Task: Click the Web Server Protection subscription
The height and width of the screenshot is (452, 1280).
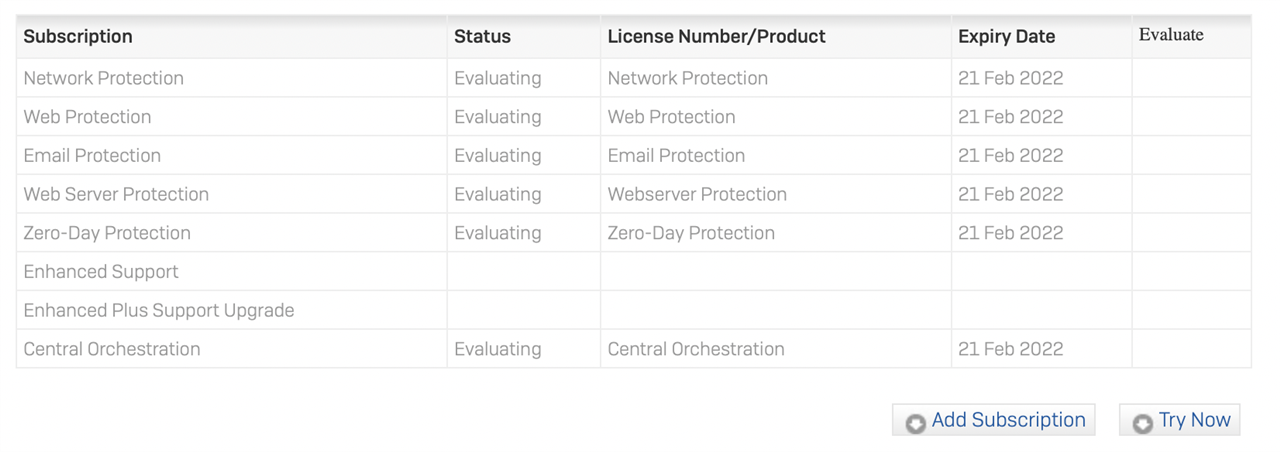Action: [116, 194]
